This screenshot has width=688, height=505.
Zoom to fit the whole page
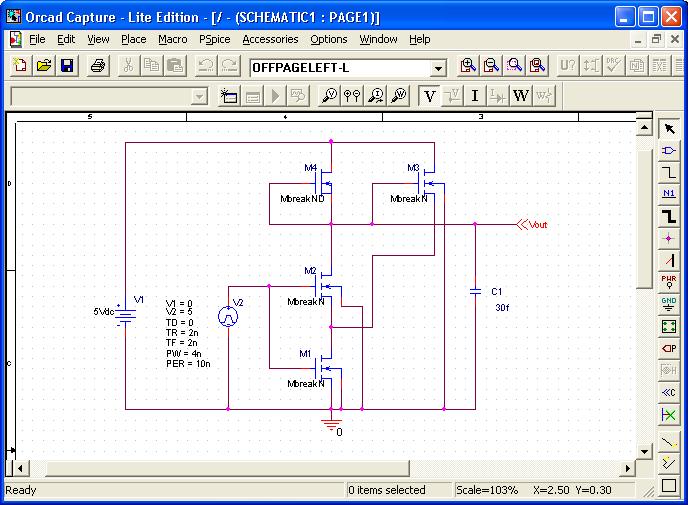tap(537, 66)
